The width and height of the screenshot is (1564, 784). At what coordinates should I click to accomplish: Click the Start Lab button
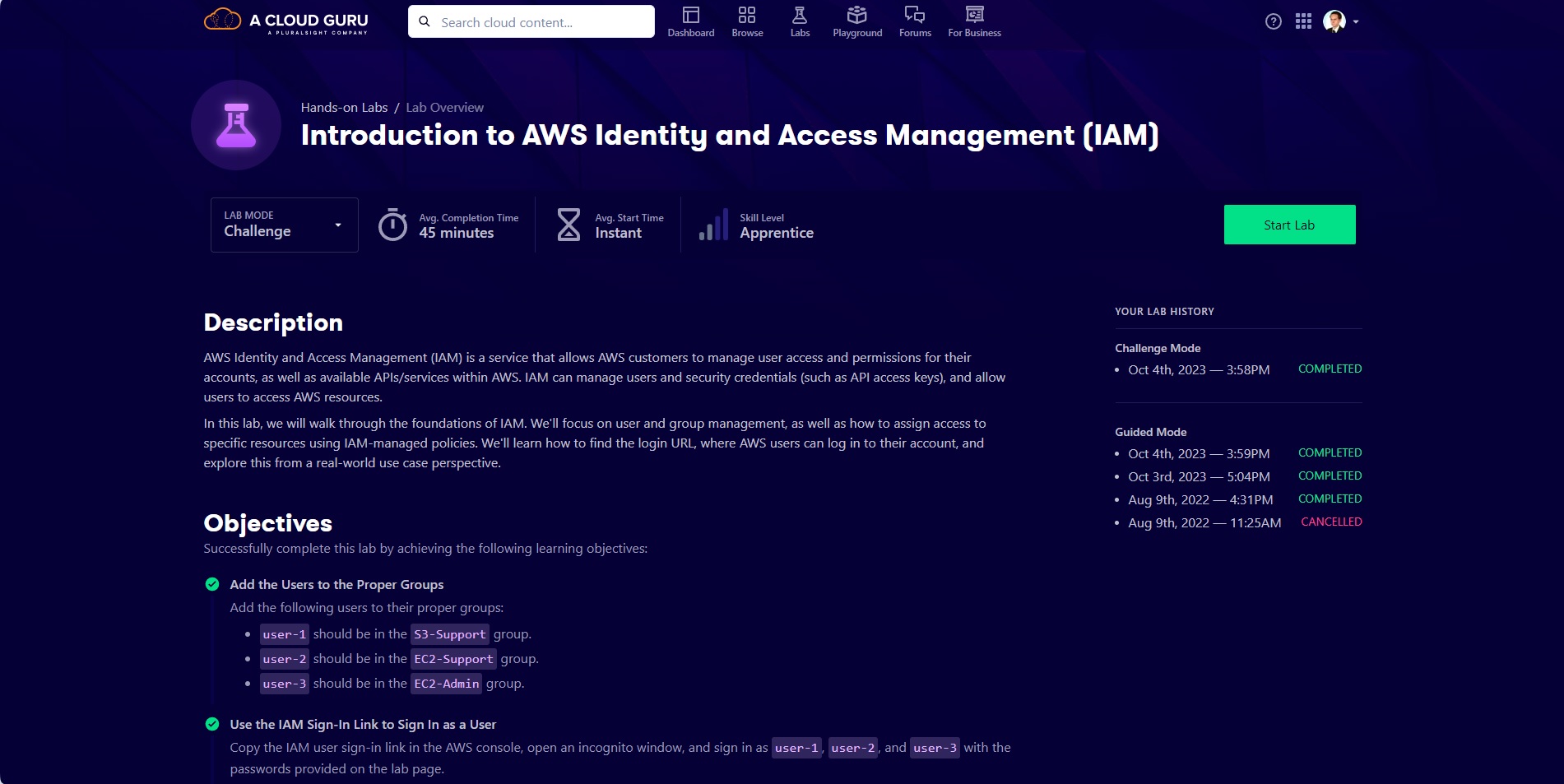[1289, 225]
